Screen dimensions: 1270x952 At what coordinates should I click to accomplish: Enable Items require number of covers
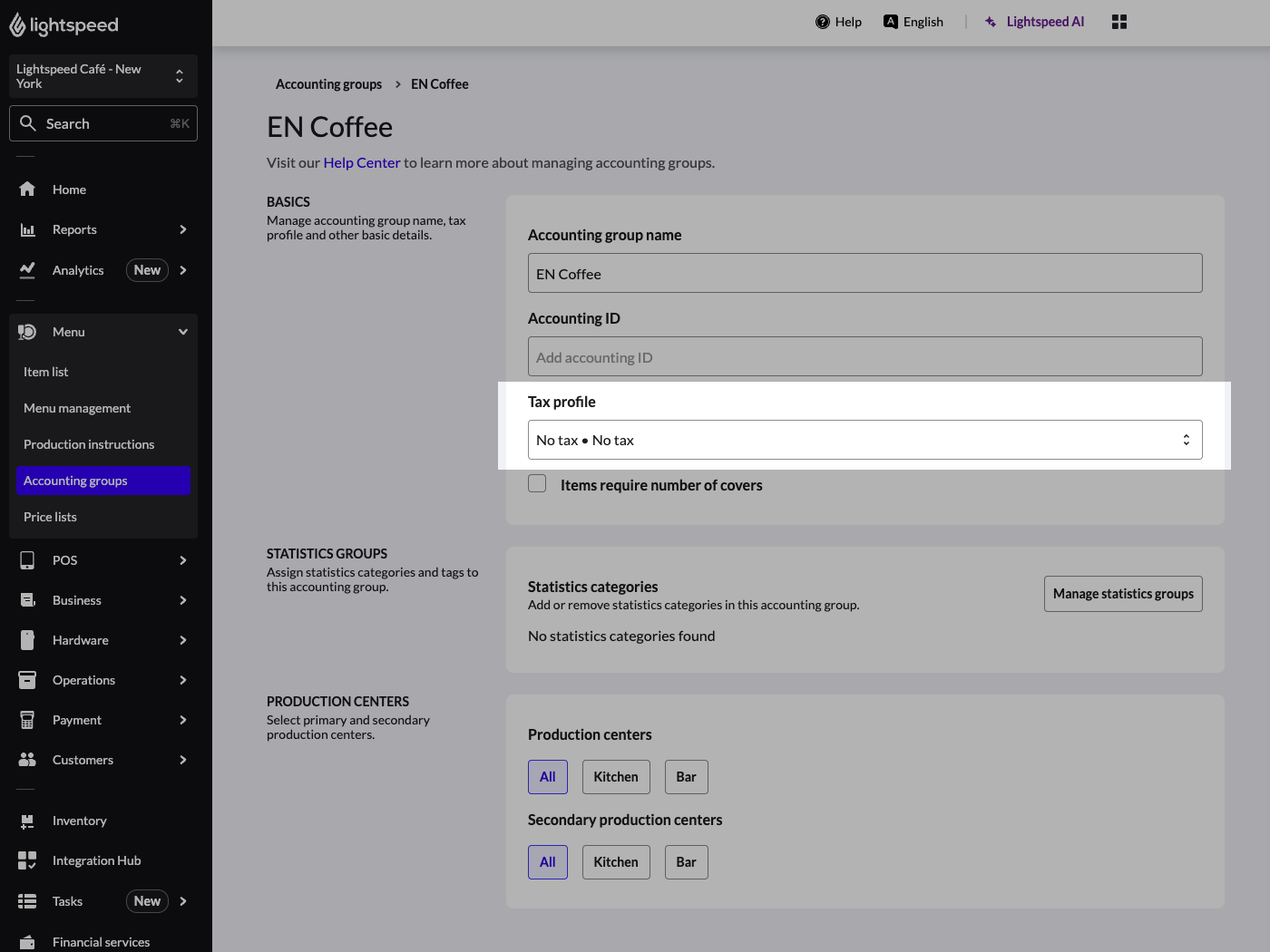coord(537,484)
